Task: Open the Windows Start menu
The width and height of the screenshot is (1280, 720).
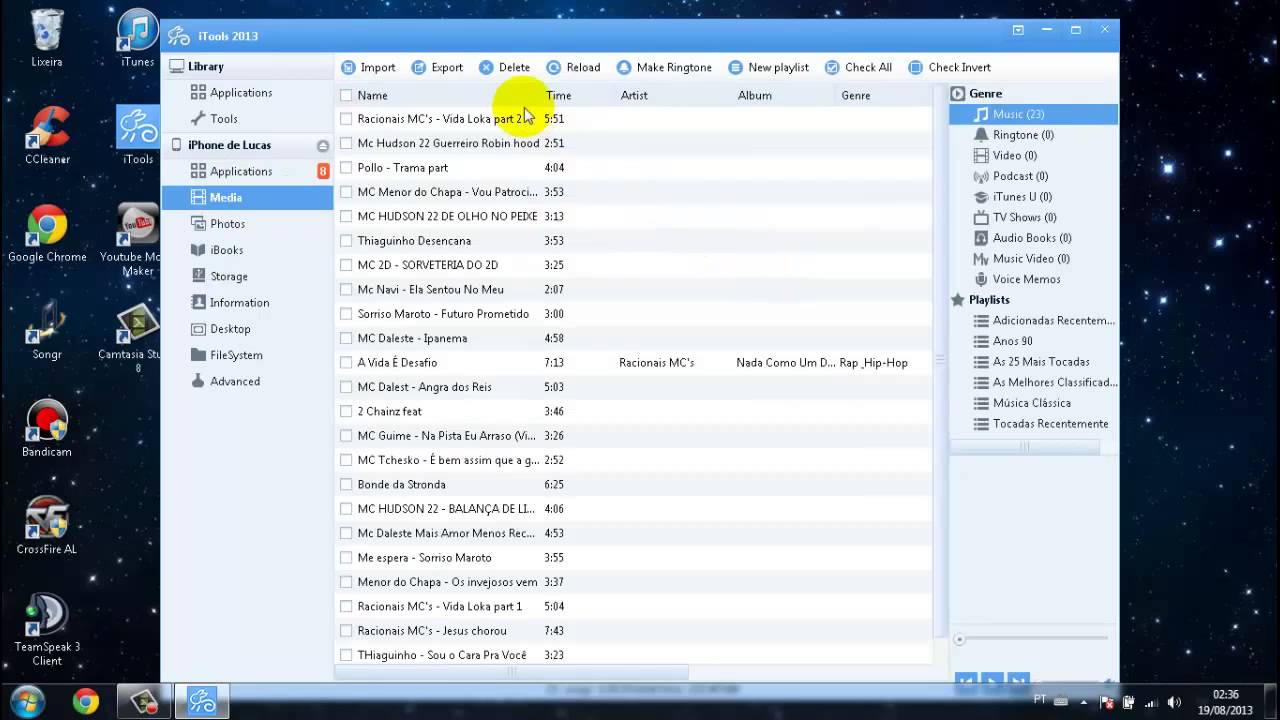Action: [27, 701]
